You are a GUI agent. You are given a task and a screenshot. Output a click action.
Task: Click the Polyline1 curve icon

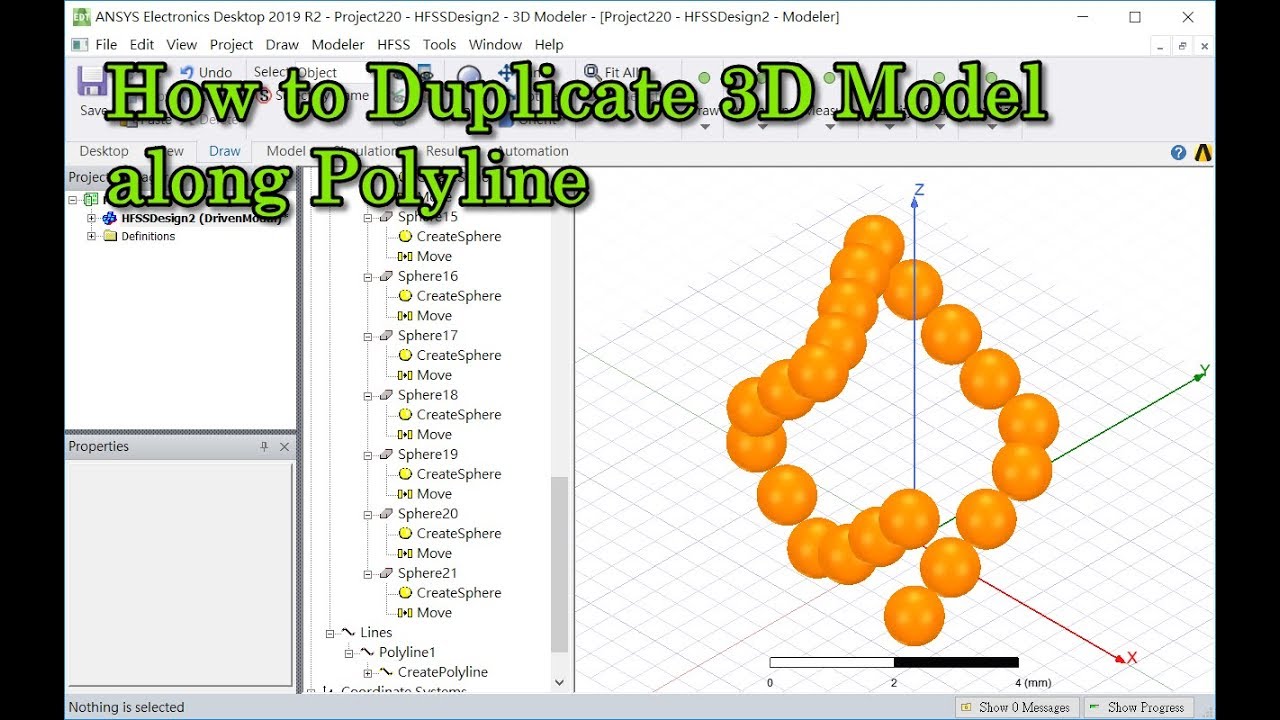[367, 653]
